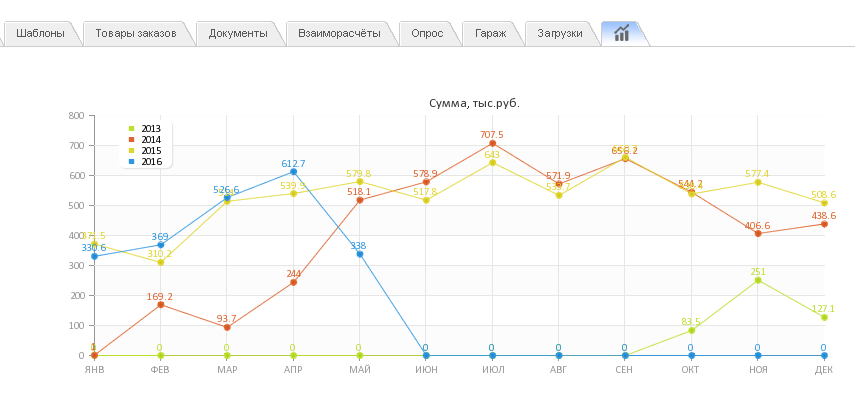This screenshot has width=855, height=396.
Task: Click the 2015 legend item
Action: (x=144, y=151)
